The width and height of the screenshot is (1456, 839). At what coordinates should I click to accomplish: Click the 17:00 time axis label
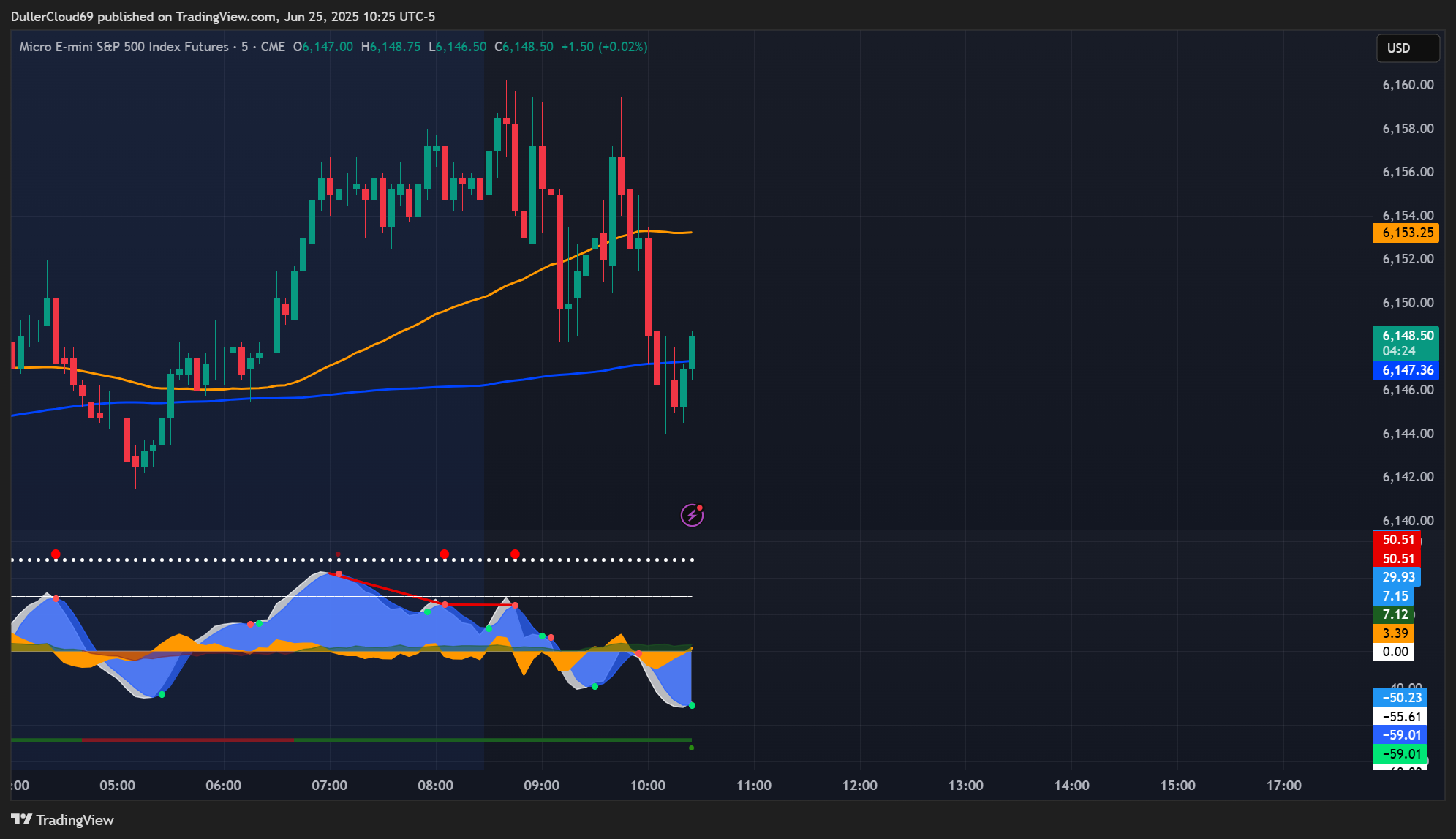(x=1283, y=786)
